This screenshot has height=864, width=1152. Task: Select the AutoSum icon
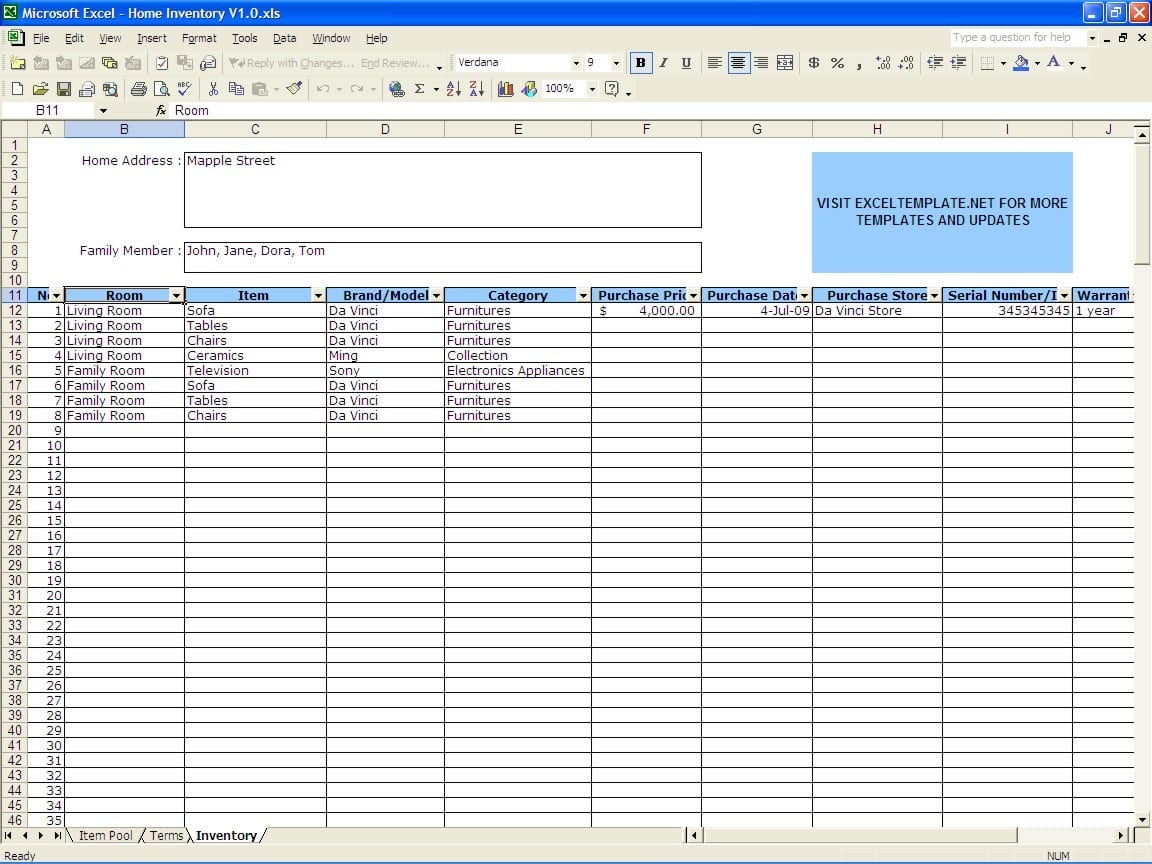point(421,89)
